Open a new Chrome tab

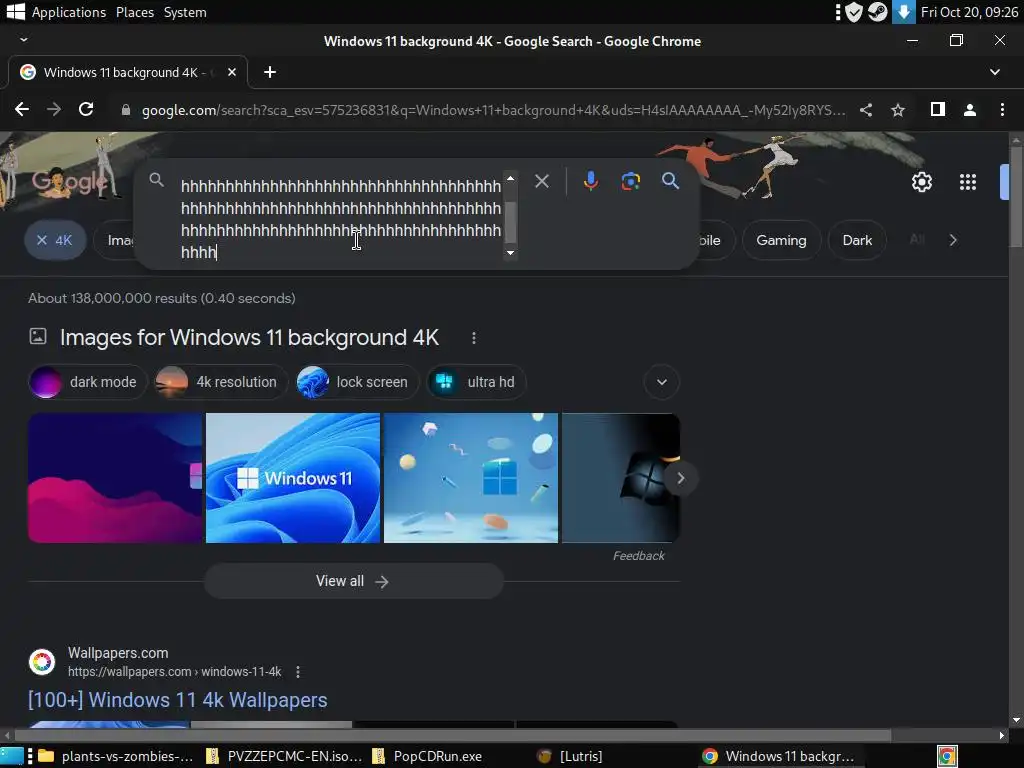270,72
